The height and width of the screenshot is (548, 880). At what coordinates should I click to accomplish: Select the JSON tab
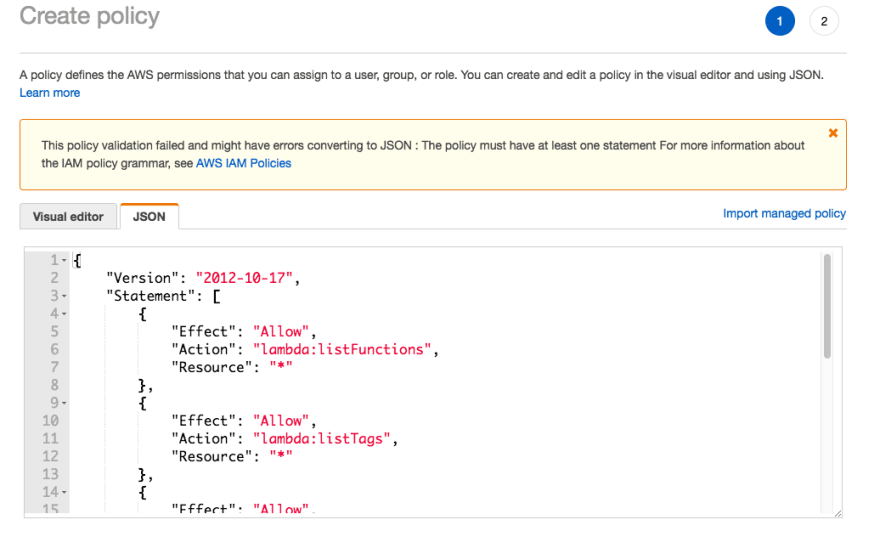pyautogui.click(x=149, y=217)
